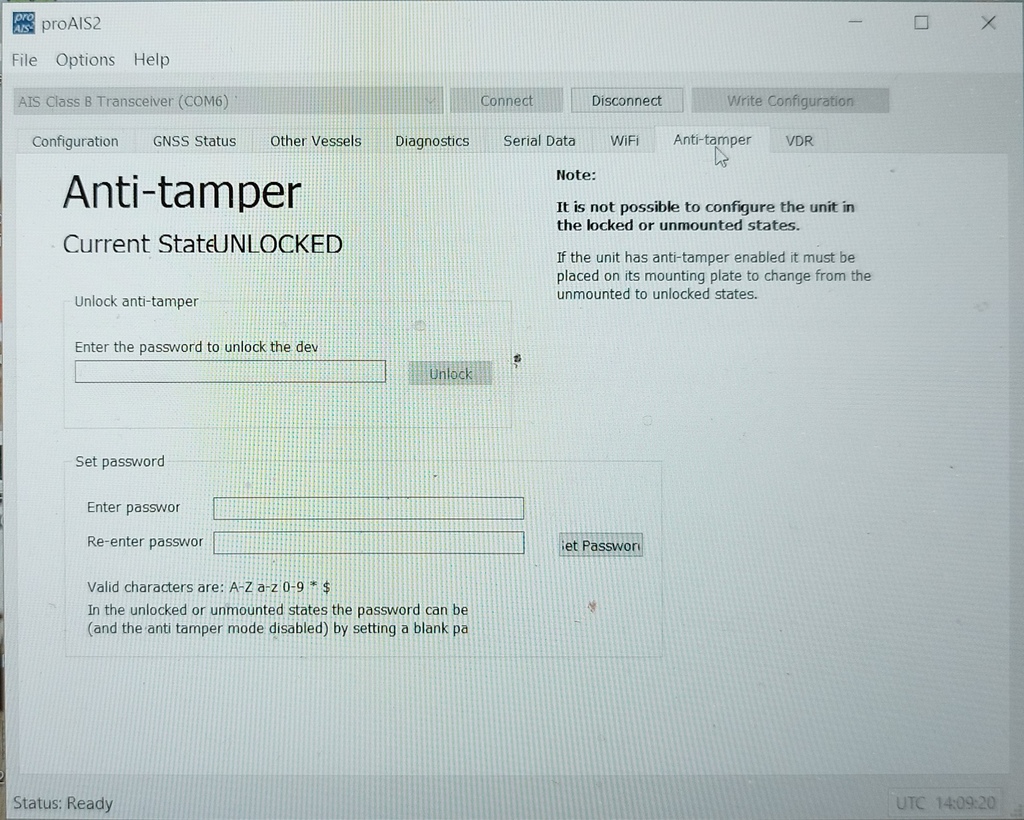Viewport: 1024px width, 820px height.
Task: Focus the Re-enter password field
Action: click(x=368, y=542)
